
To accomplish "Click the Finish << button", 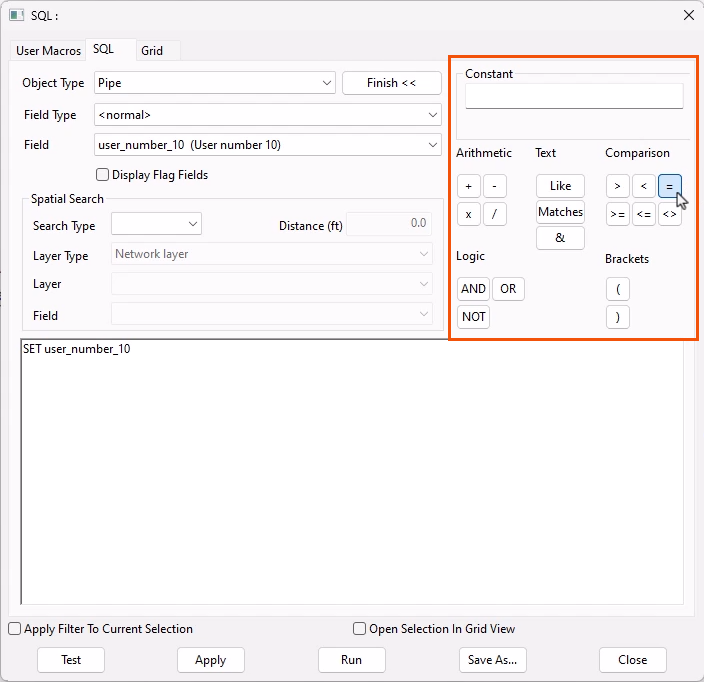I will coord(392,83).
